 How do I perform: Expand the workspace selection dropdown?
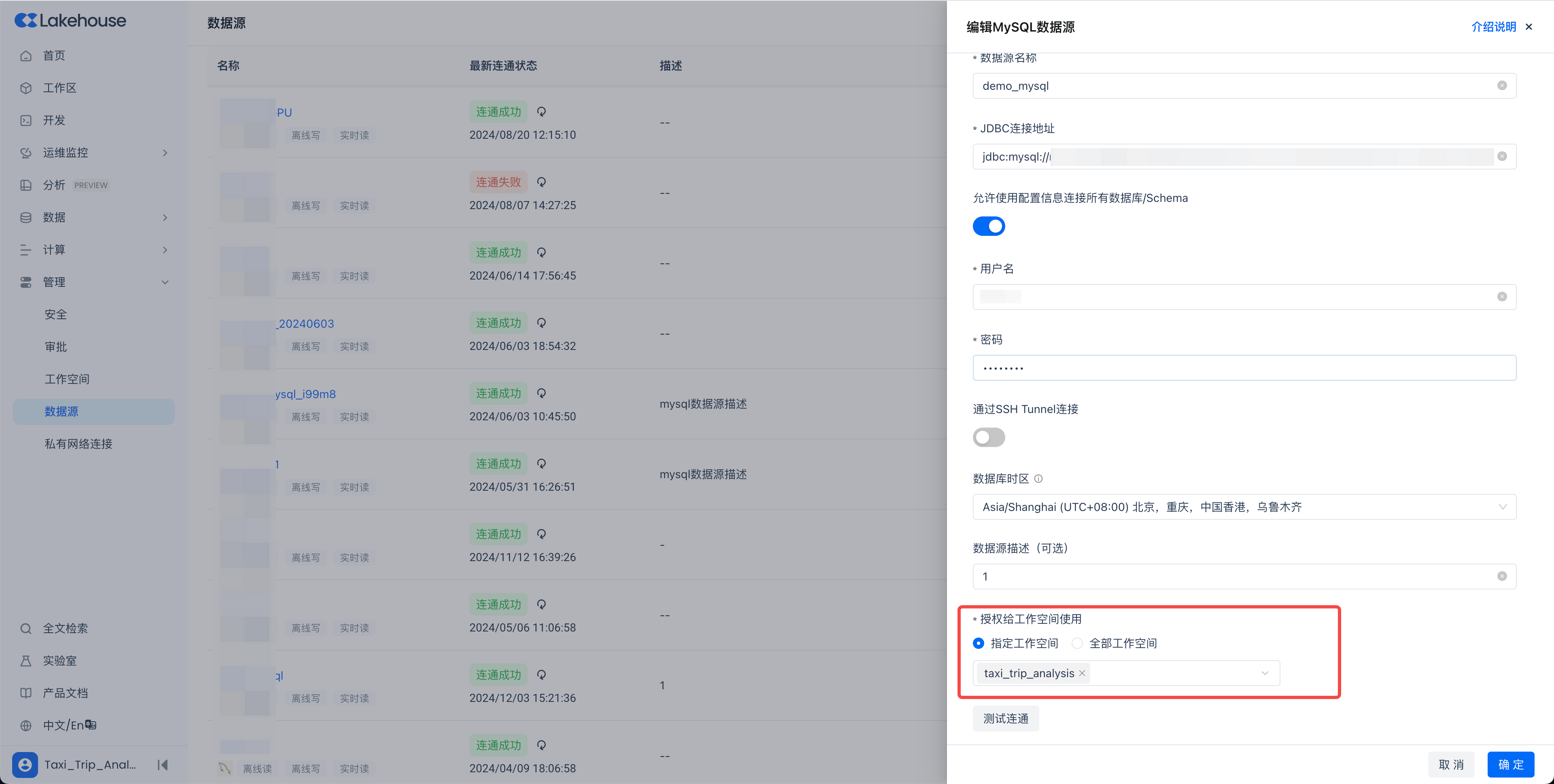(x=1264, y=673)
